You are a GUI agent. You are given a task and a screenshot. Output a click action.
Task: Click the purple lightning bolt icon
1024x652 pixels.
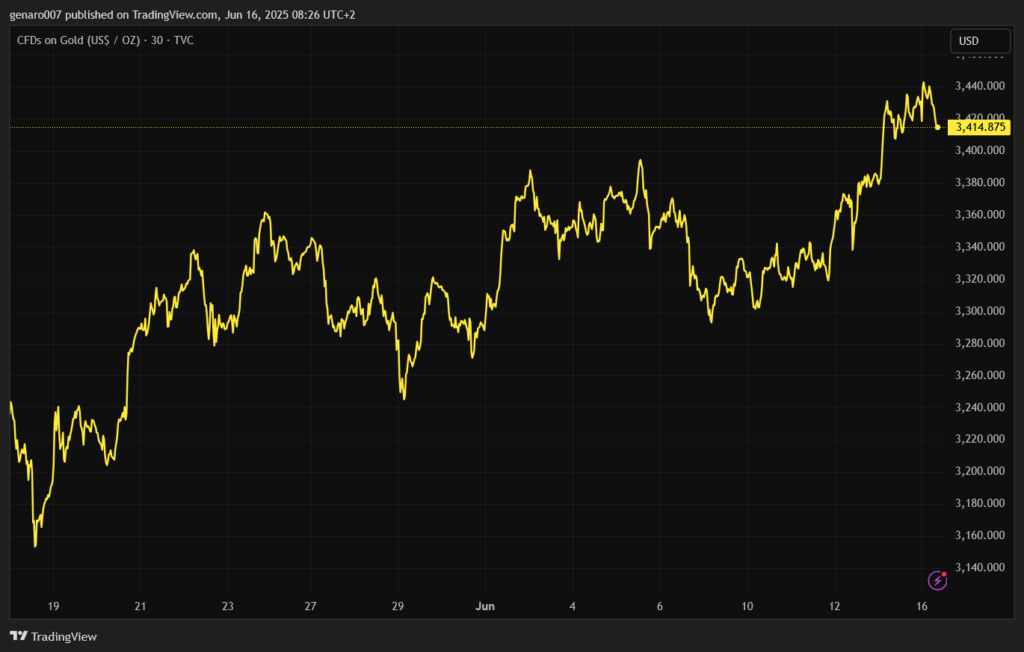(x=938, y=579)
